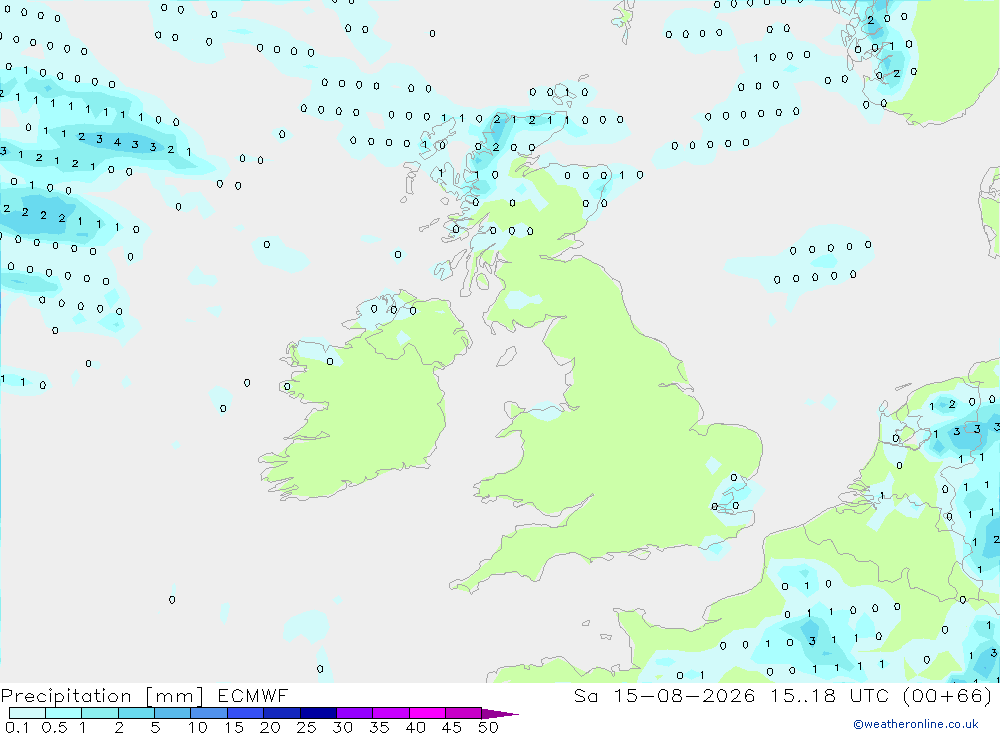1000x733 pixels.
Task: Click the "(00+66)" forecast offset text
Action: 948,696
